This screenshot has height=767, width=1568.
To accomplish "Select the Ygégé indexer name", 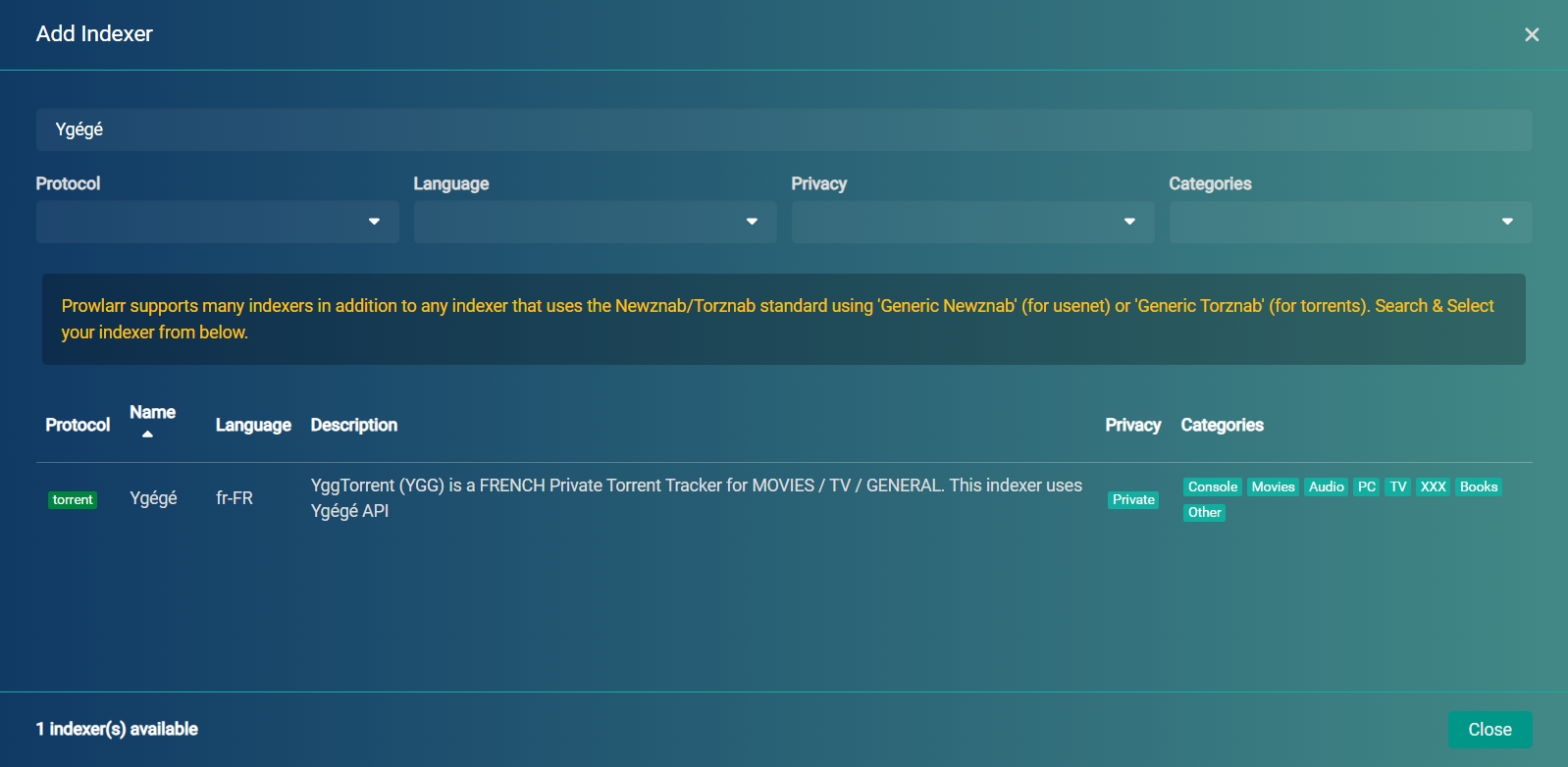I will click(x=153, y=498).
